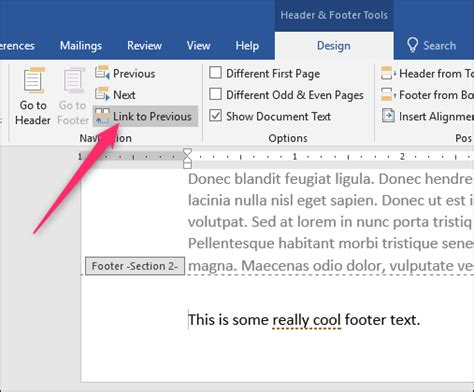Click the Footer -Section 2- label
The width and height of the screenshot is (474, 392).
[135, 266]
